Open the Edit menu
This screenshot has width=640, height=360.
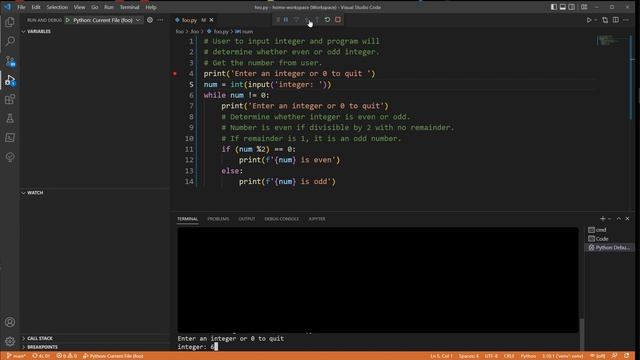pos(36,7)
